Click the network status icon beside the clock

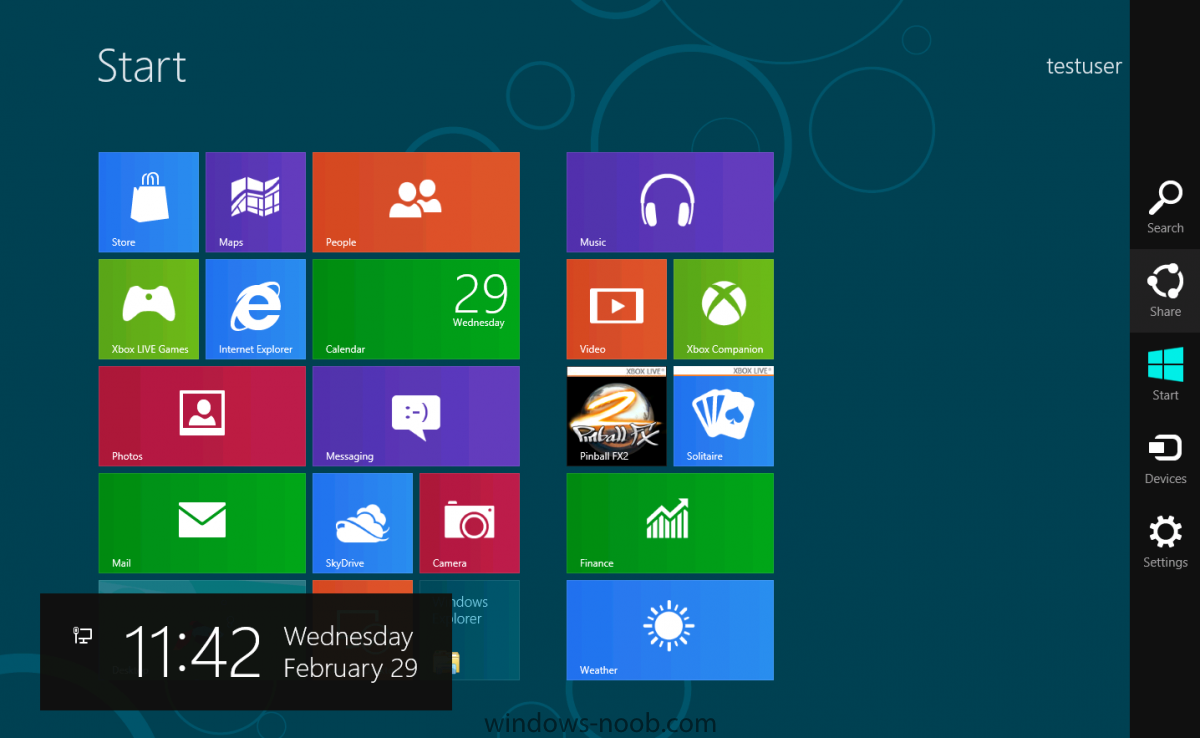coord(83,635)
